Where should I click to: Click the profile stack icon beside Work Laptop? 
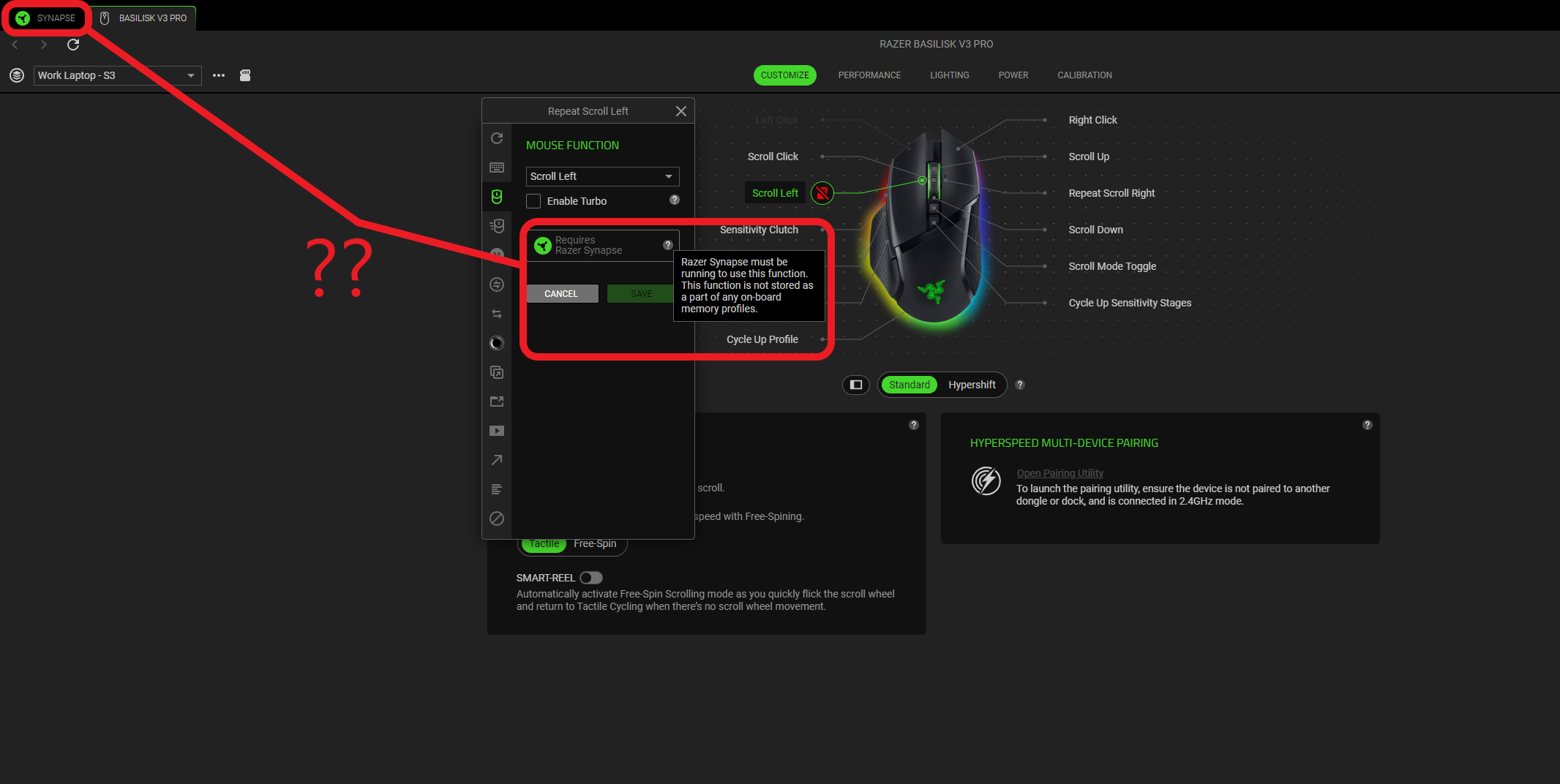(17, 75)
